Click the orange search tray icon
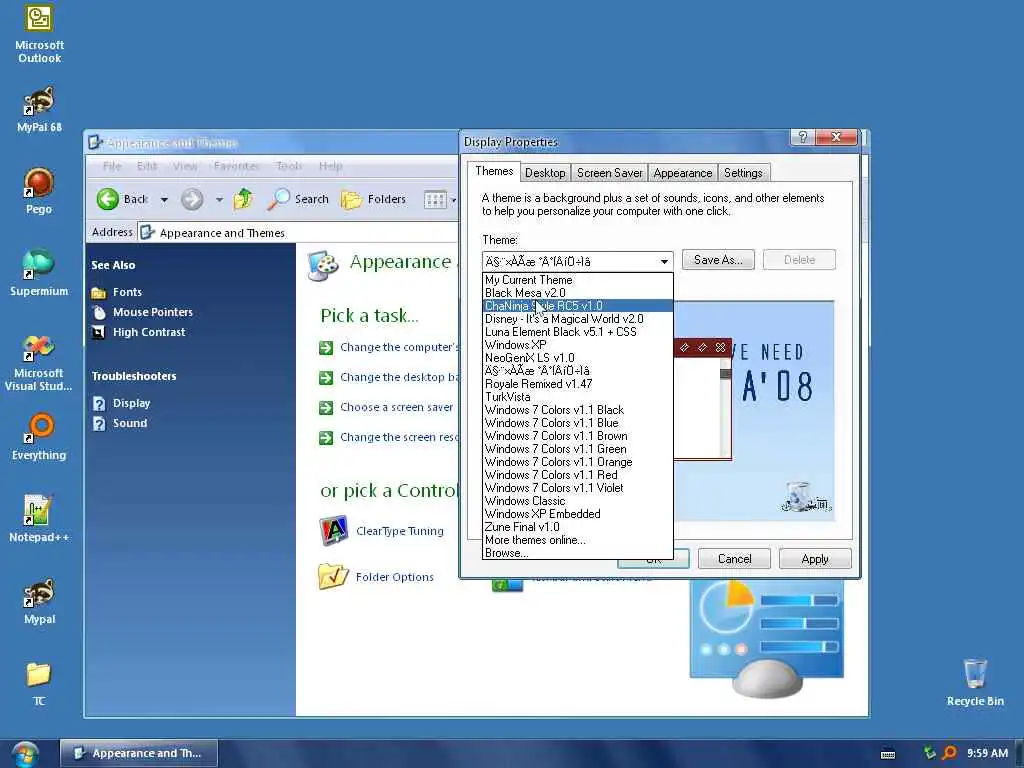 click(x=949, y=753)
